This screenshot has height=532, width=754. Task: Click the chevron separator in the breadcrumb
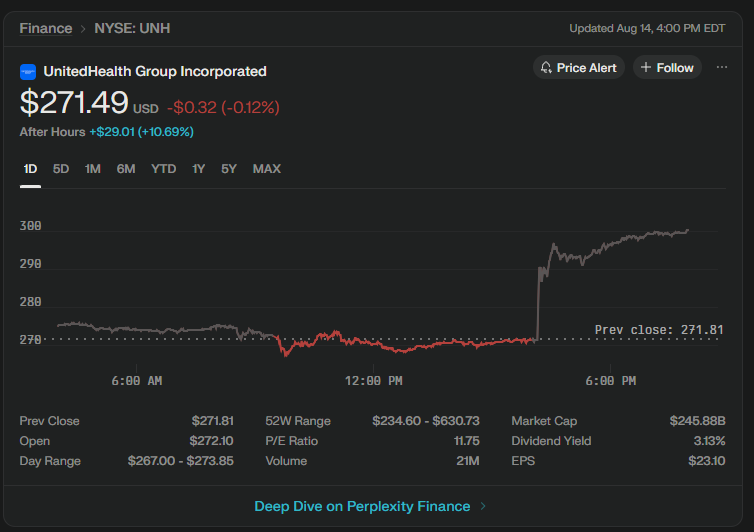click(83, 29)
